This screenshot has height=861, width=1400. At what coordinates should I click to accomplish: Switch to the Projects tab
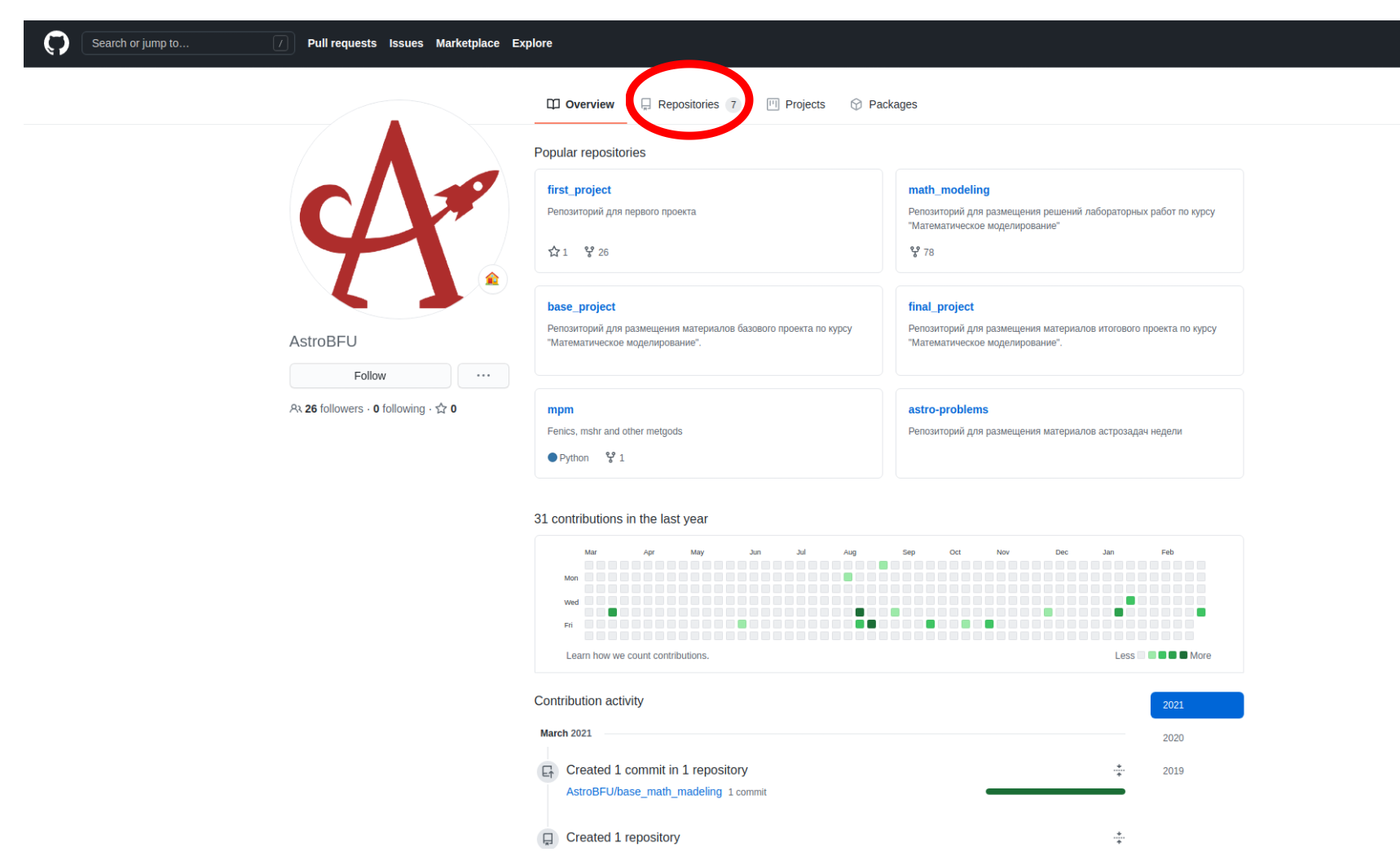point(796,104)
